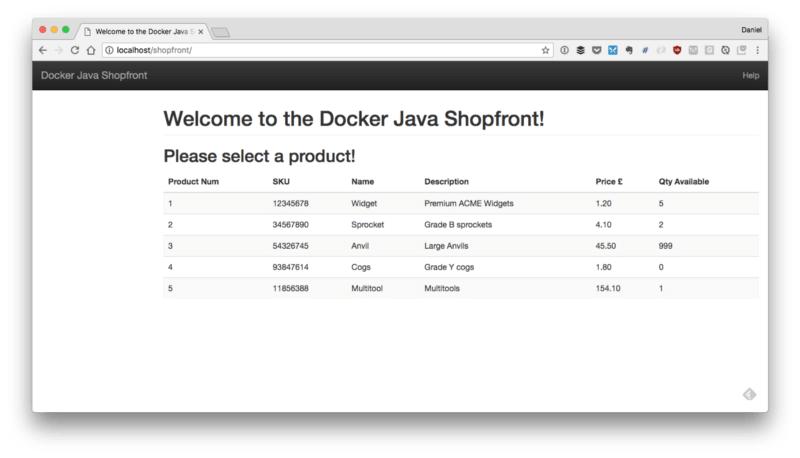
Task: Open the Evernote elephant extension
Action: tap(629, 50)
